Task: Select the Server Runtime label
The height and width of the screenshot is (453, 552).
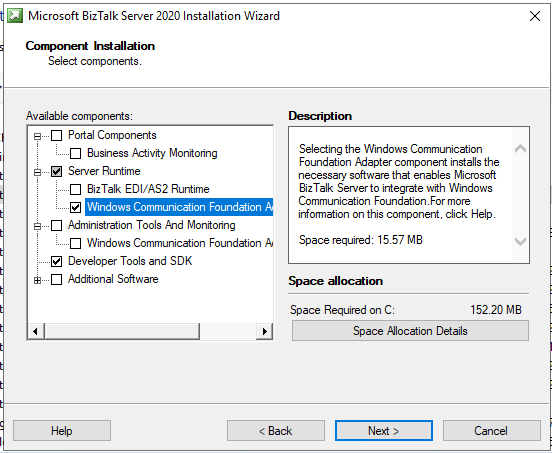Action: click(x=104, y=171)
